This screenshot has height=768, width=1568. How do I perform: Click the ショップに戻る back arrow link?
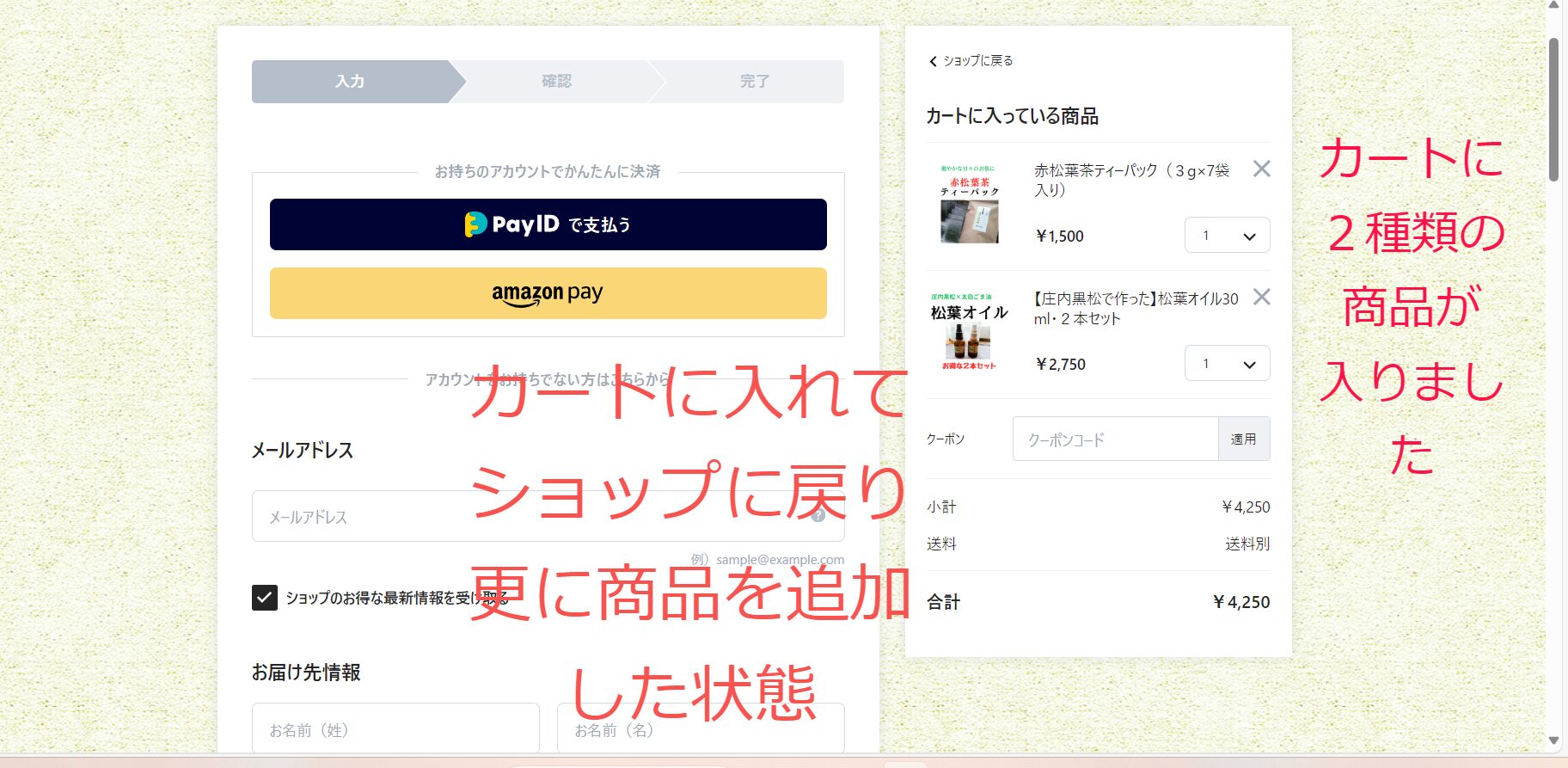pos(971,61)
